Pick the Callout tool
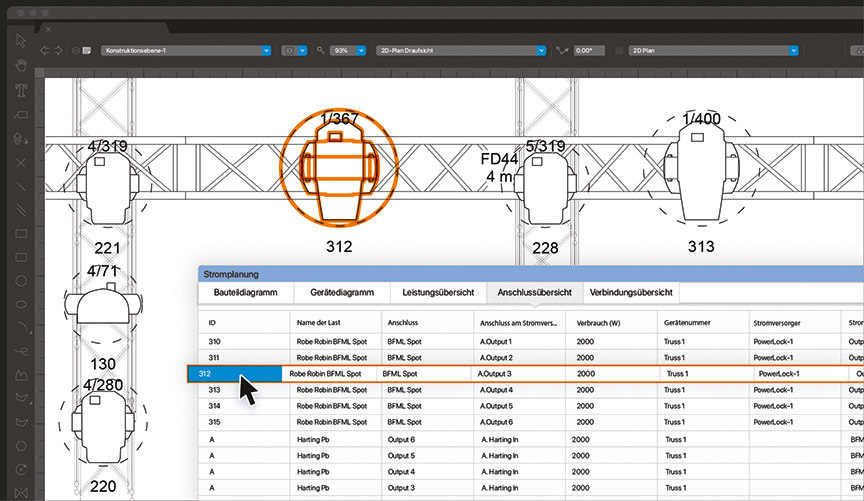Image resolution: width=864 pixels, height=501 pixels. pos(21,115)
